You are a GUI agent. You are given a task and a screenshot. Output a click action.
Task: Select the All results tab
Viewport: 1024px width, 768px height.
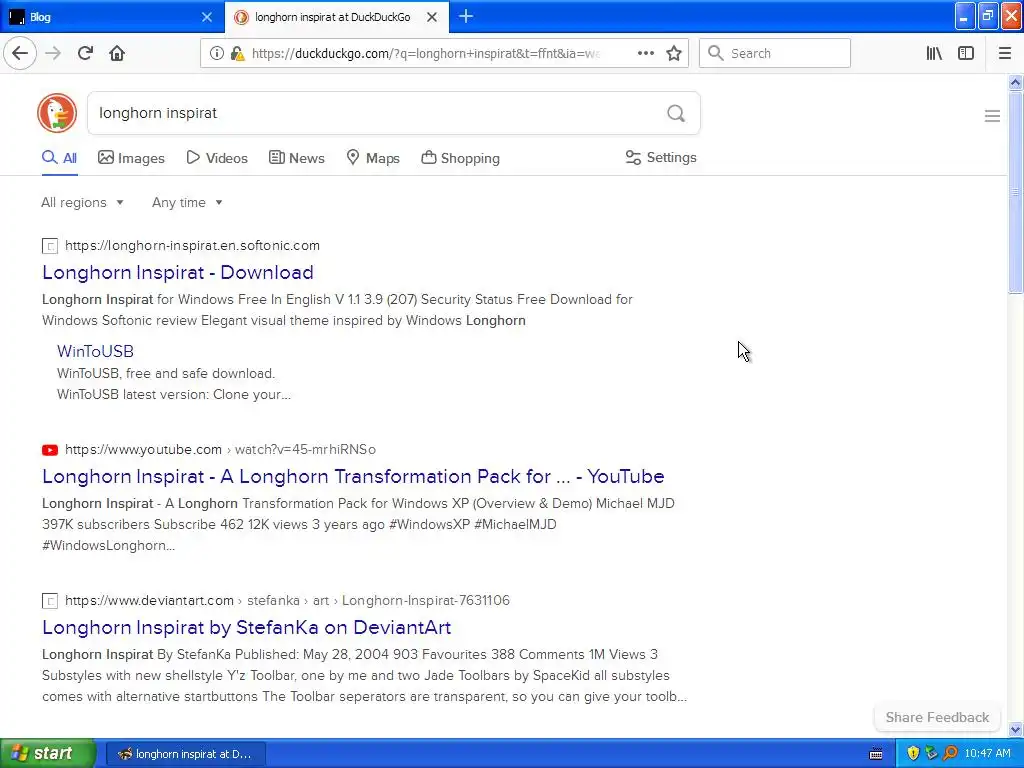(x=59, y=158)
